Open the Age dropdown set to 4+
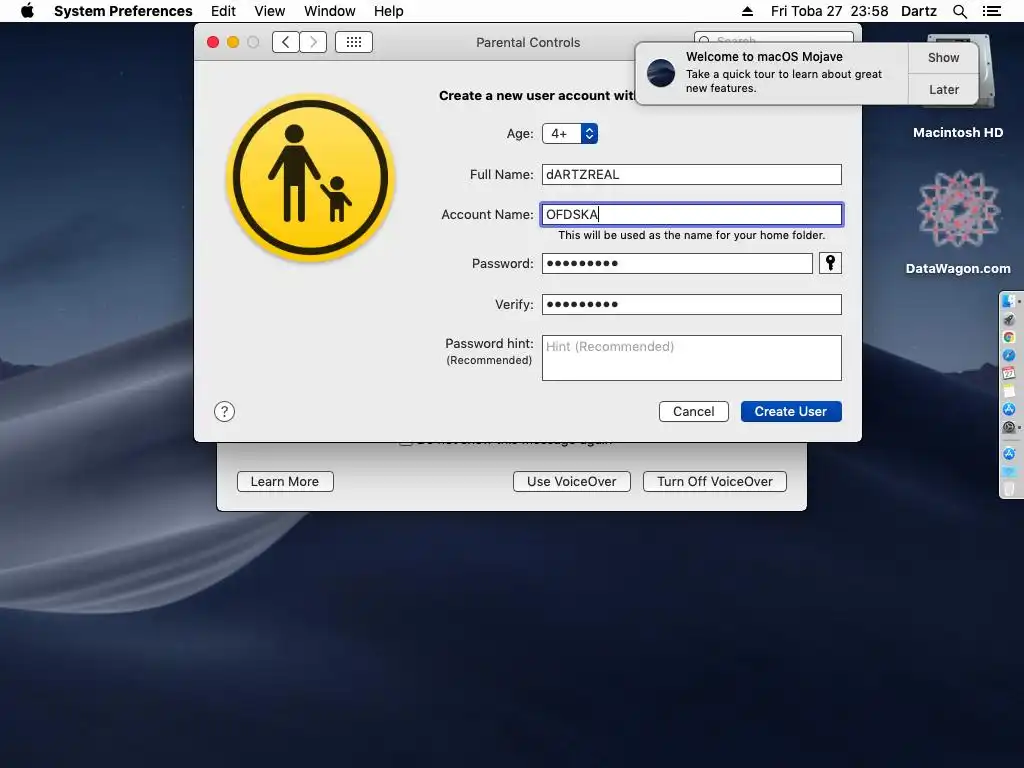Screen dimensions: 1024x768 (x=569, y=133)
